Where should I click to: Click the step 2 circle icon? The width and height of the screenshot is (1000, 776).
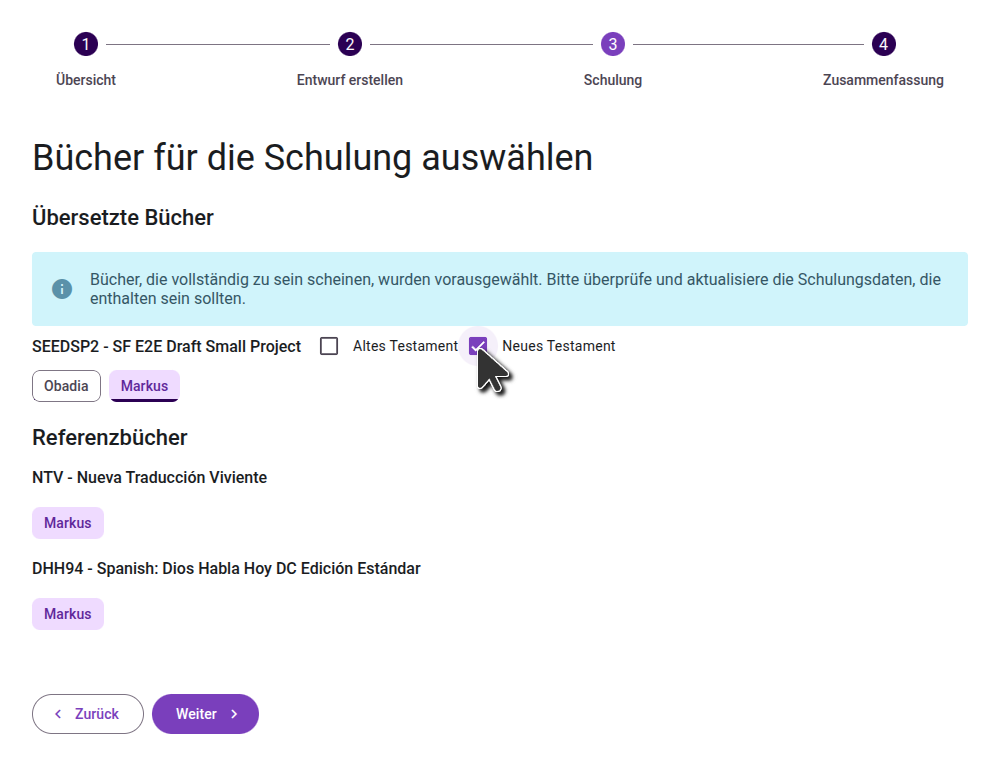[x=349, y=44]
